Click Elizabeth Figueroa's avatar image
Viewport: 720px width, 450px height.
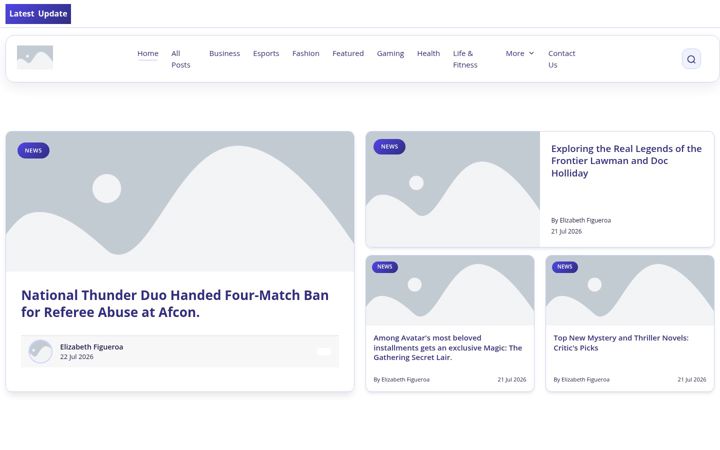[x=40, y=352]
